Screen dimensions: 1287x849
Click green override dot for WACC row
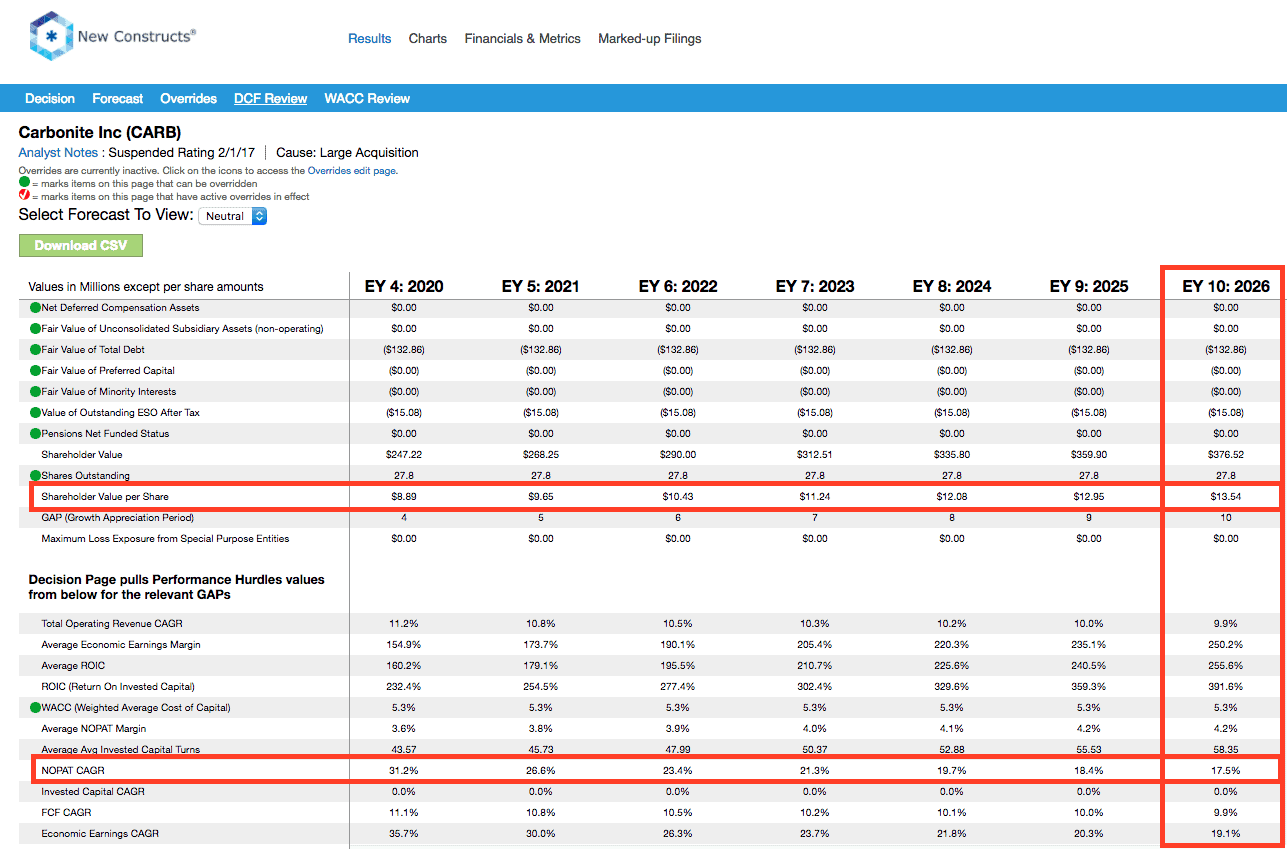coord(35,708)
